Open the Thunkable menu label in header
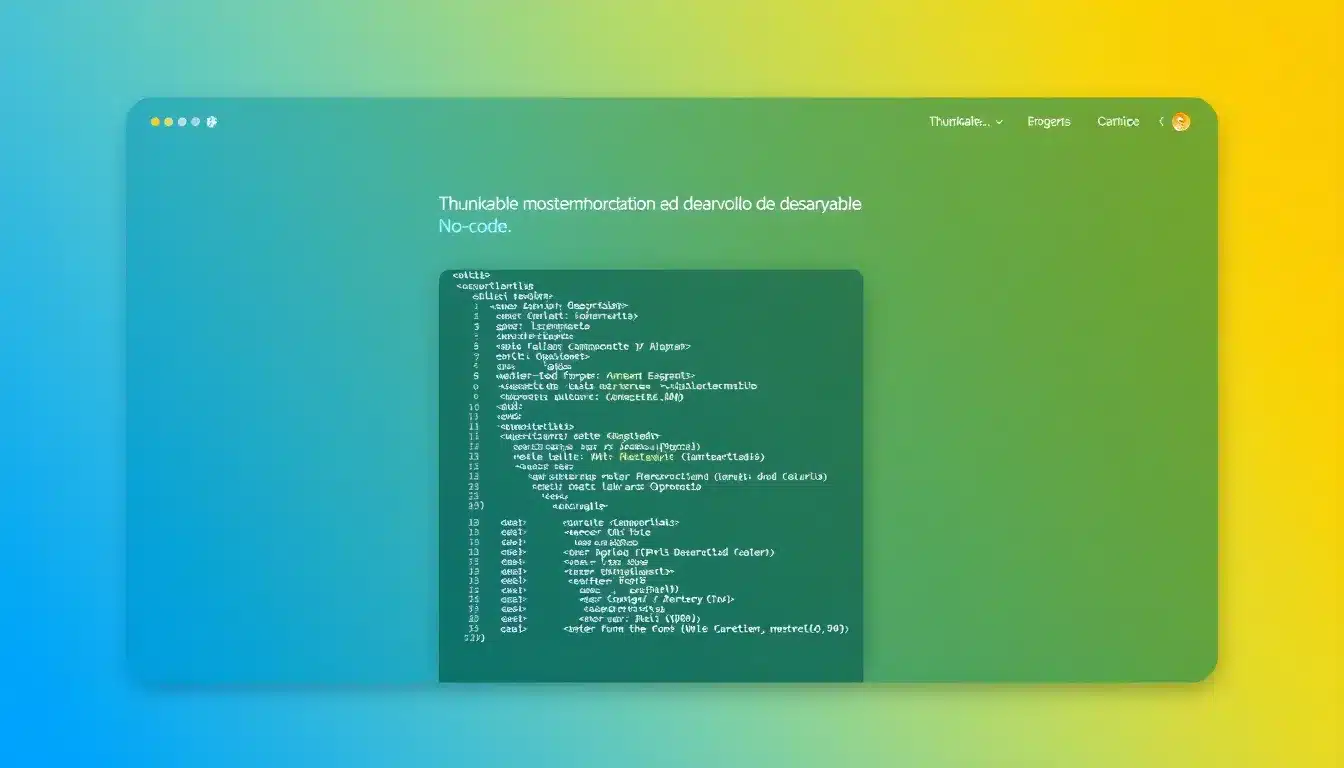1344x768 pixels. pos(958,122)
